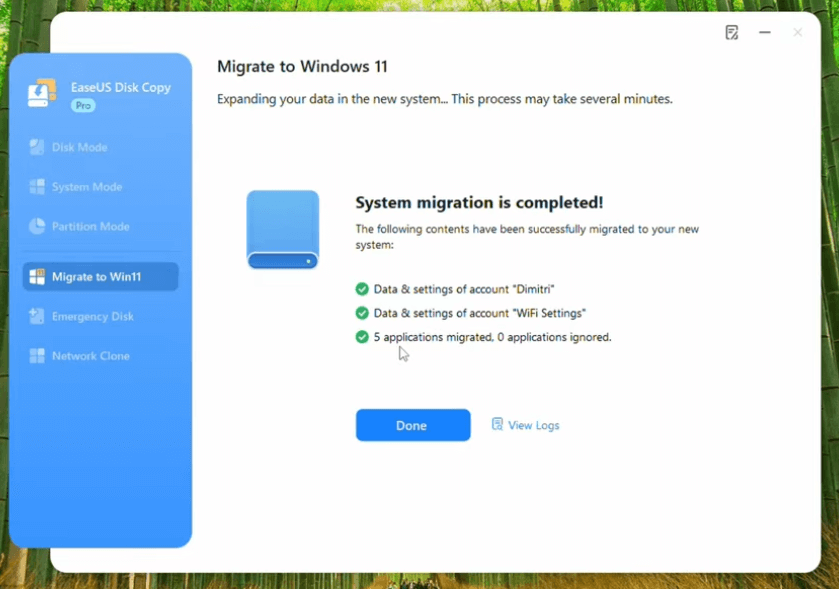This screenshot has height=589, width=839.
Task: Click the Network Clone icon
Action: pyautogui.click(x=38, y=356)
